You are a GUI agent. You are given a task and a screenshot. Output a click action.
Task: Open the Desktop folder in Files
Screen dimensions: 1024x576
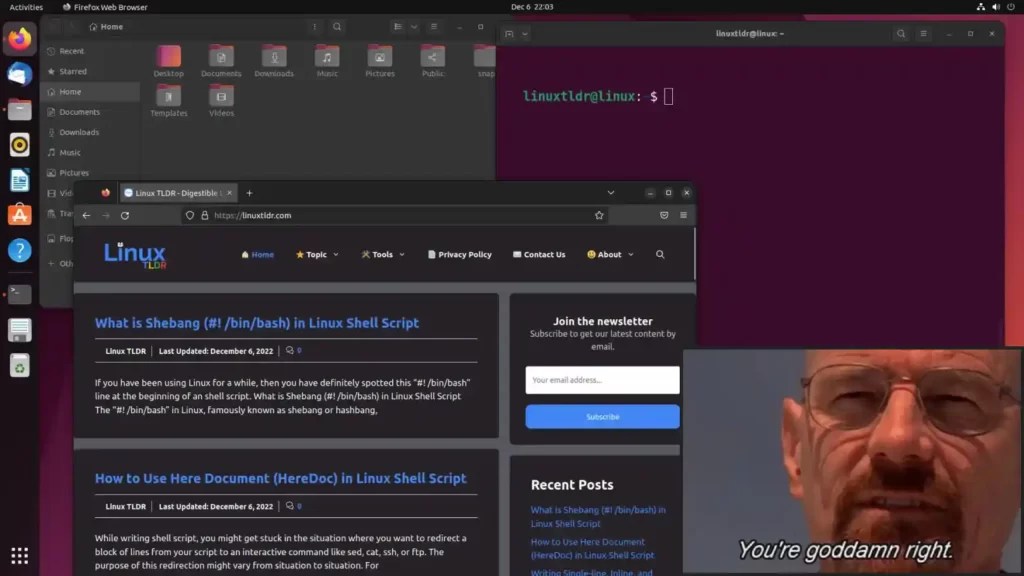click(168, 61)
